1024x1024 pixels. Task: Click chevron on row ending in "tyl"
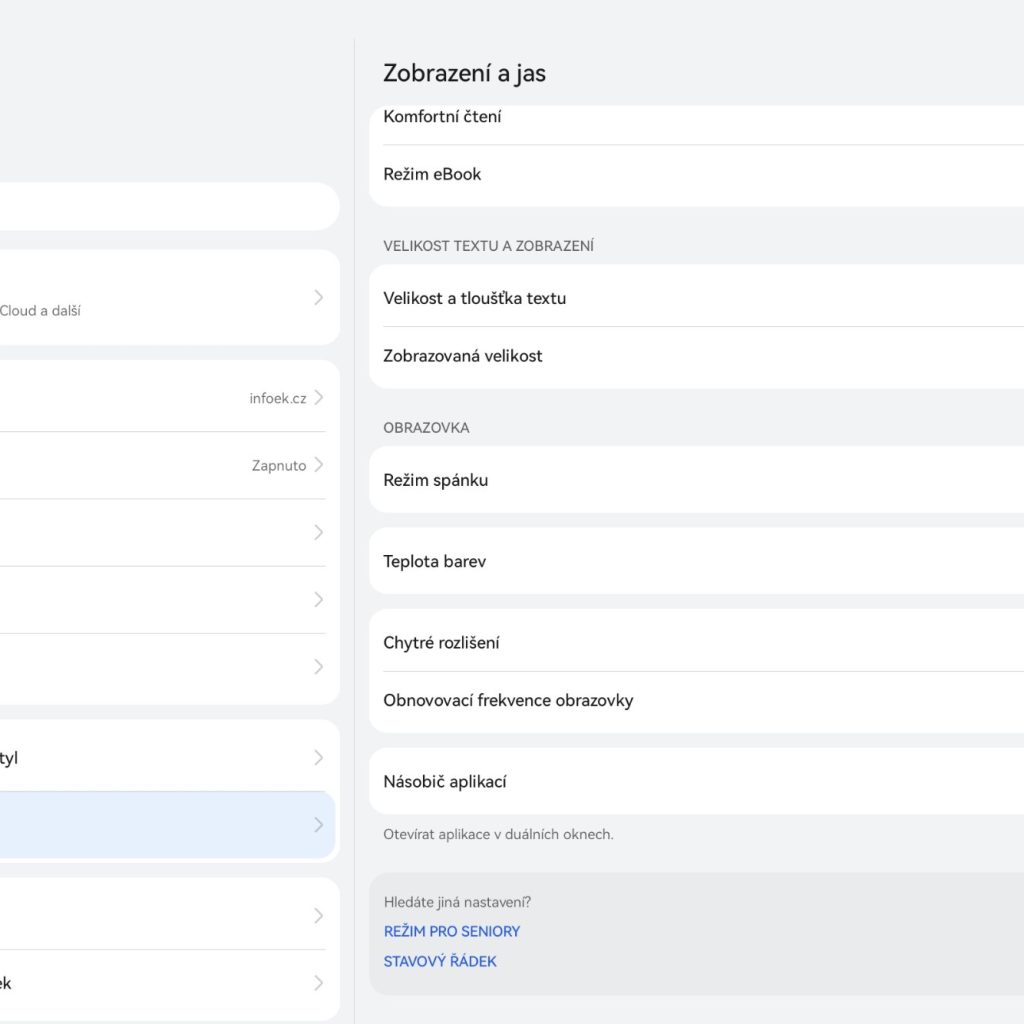pos(318,758)
